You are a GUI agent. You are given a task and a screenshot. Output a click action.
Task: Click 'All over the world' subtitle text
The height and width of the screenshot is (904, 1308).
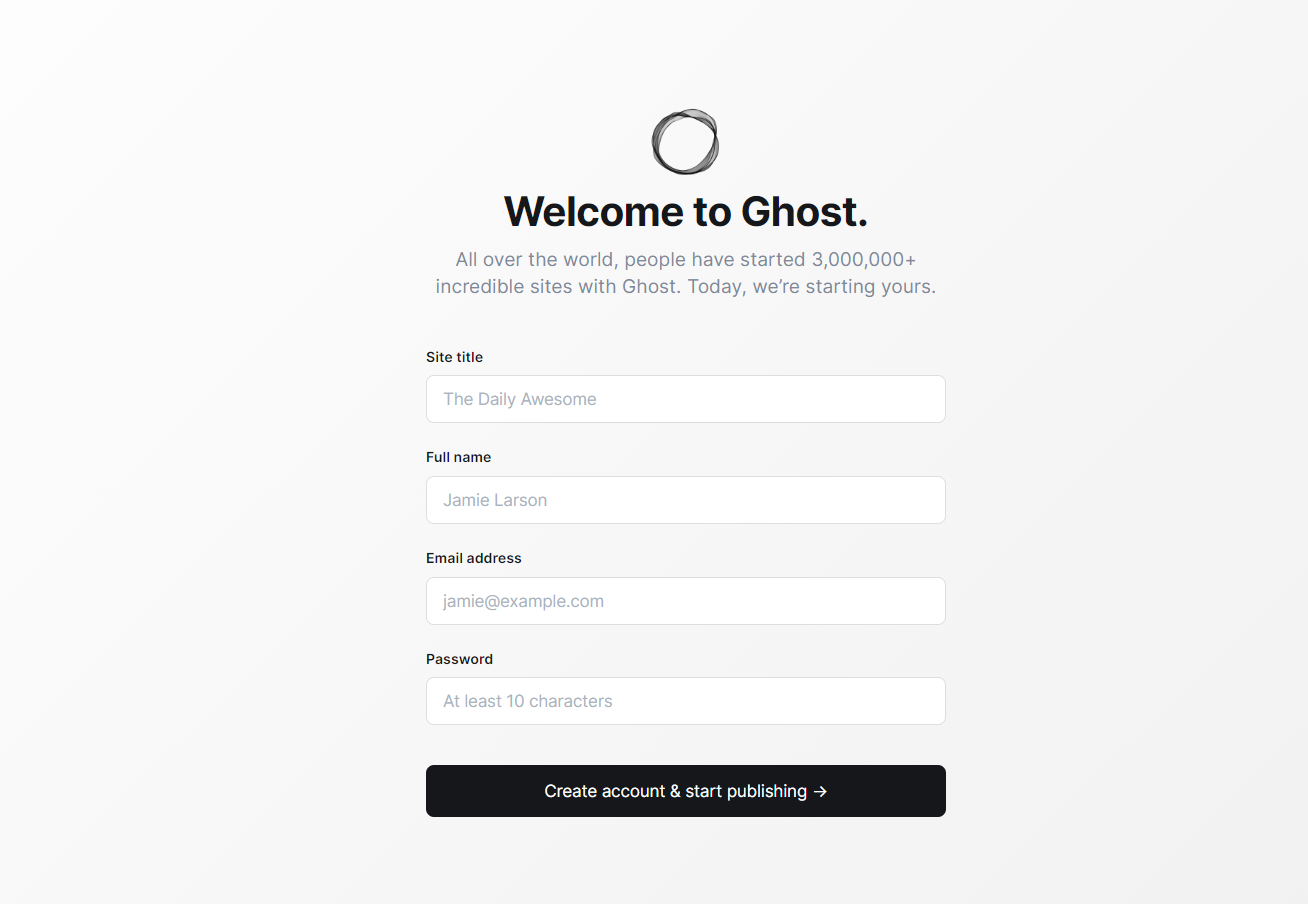click(x=534, y=260)
